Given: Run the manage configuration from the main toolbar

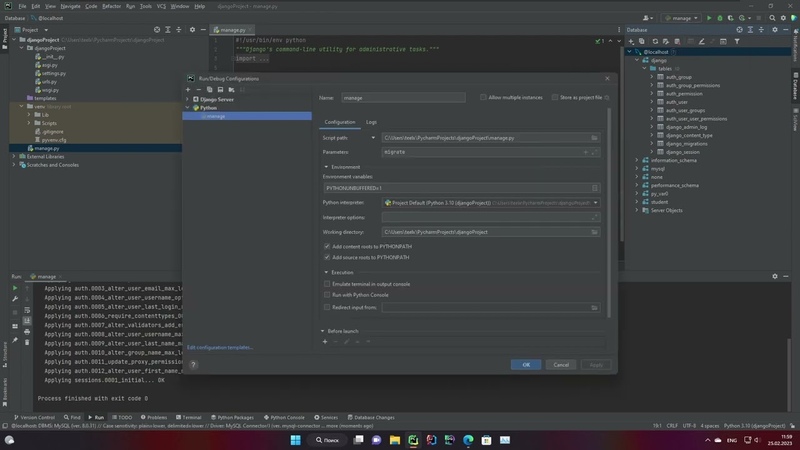Looking at the screenshot, I should point(709,18).
